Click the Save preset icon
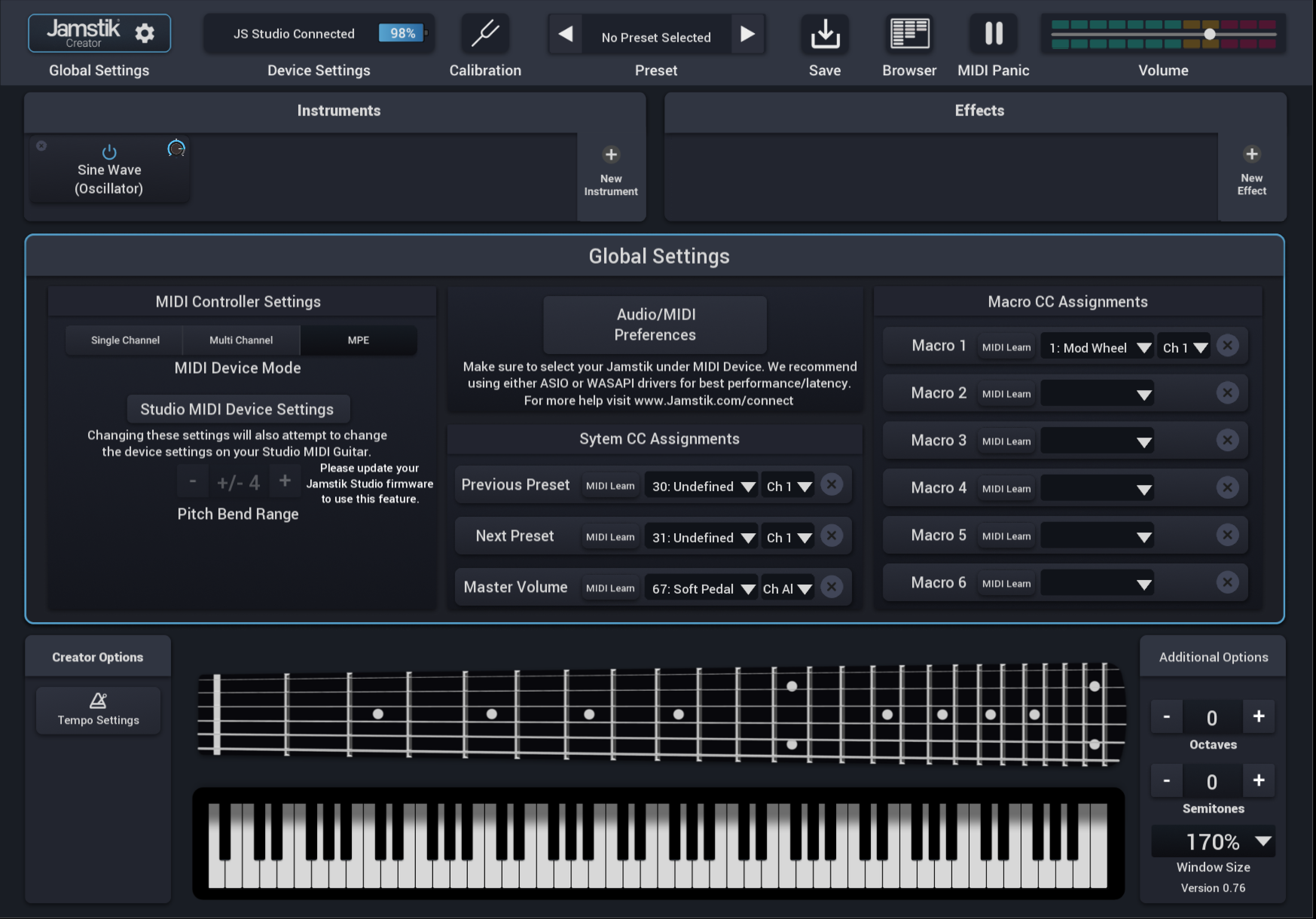Screen dimensions: 1316x919 coord(824,33)
